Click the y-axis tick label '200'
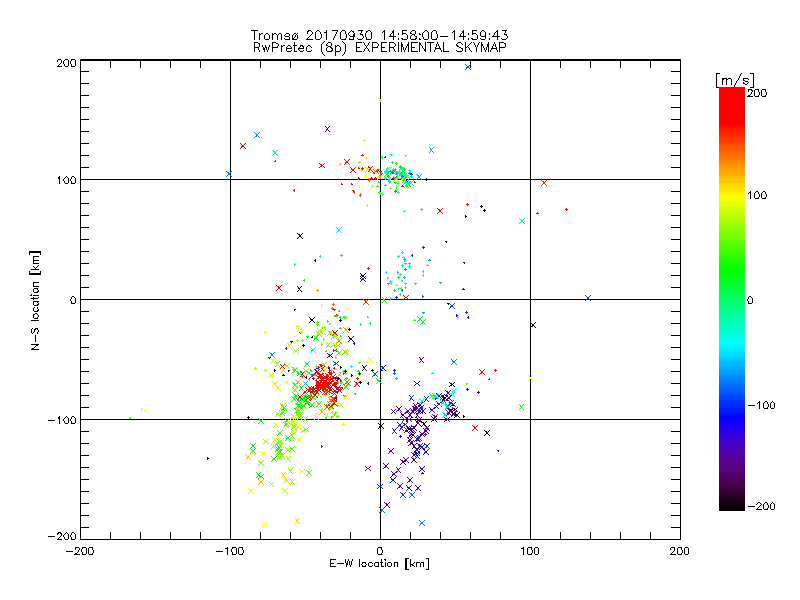 point(66,63)
